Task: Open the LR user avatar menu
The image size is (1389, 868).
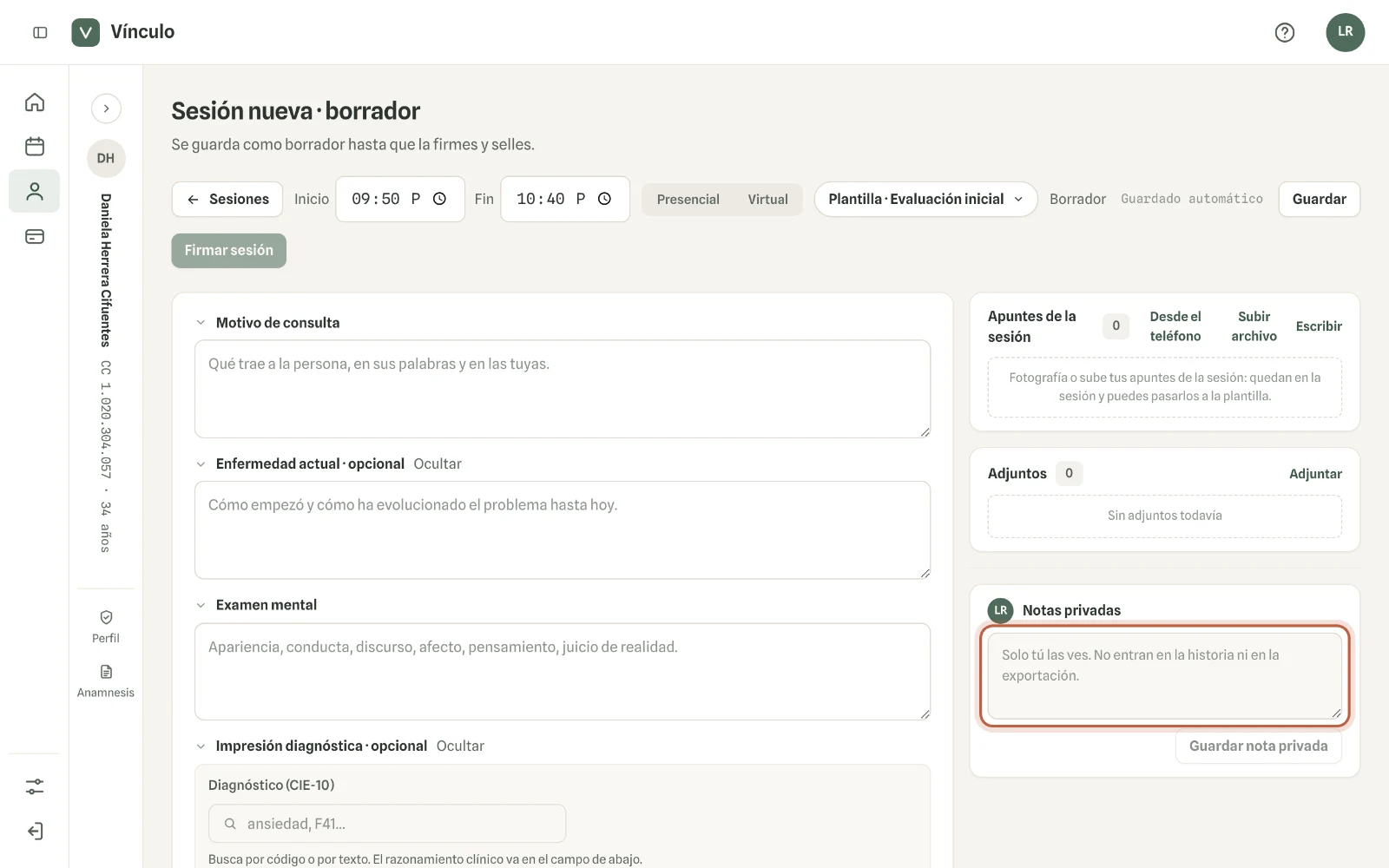Action: (1345, 32)
